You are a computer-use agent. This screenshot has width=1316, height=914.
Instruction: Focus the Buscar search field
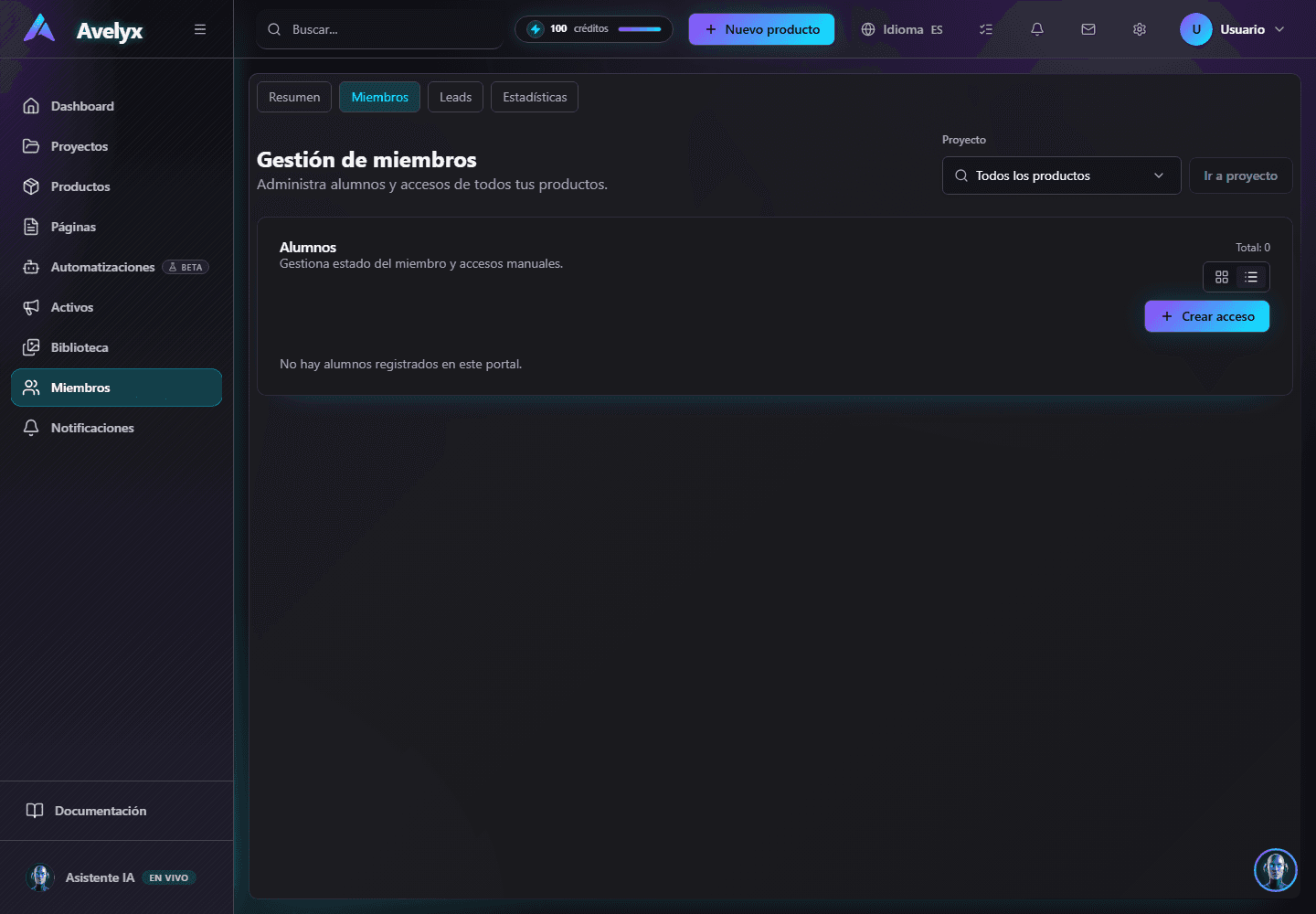click(x=380, y=29)
